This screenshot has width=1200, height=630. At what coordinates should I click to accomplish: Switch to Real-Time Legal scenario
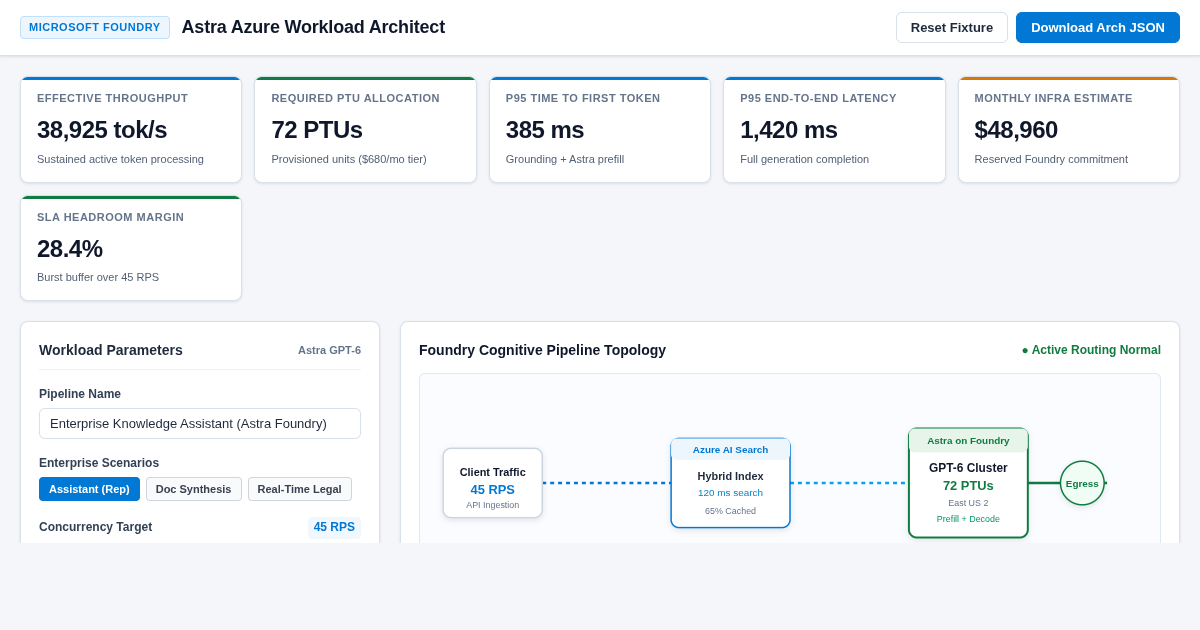pos(299,489)
